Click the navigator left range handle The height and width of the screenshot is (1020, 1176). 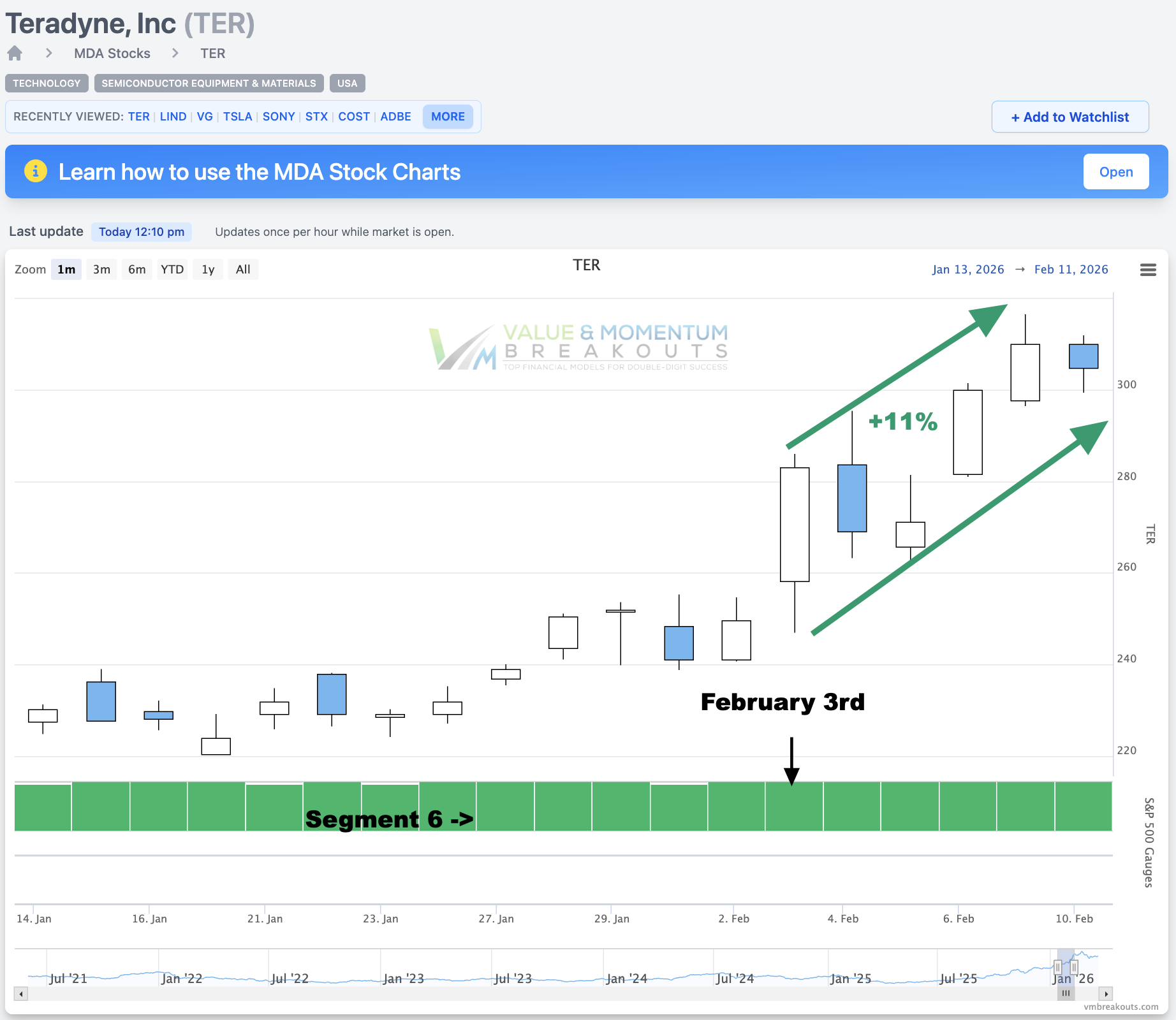coord(1057,966)
